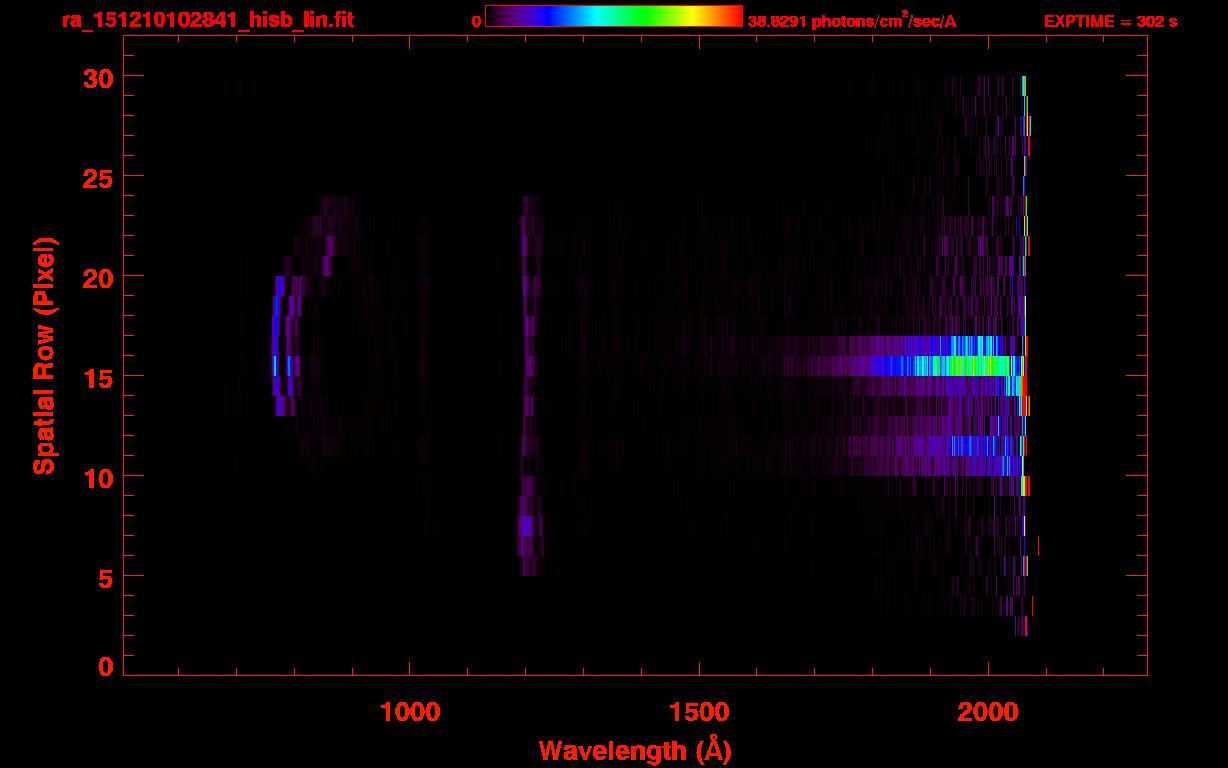Click the vertical emission line near 1200 Å
This screenshot has height=768, width=1228.
(530, 386)
